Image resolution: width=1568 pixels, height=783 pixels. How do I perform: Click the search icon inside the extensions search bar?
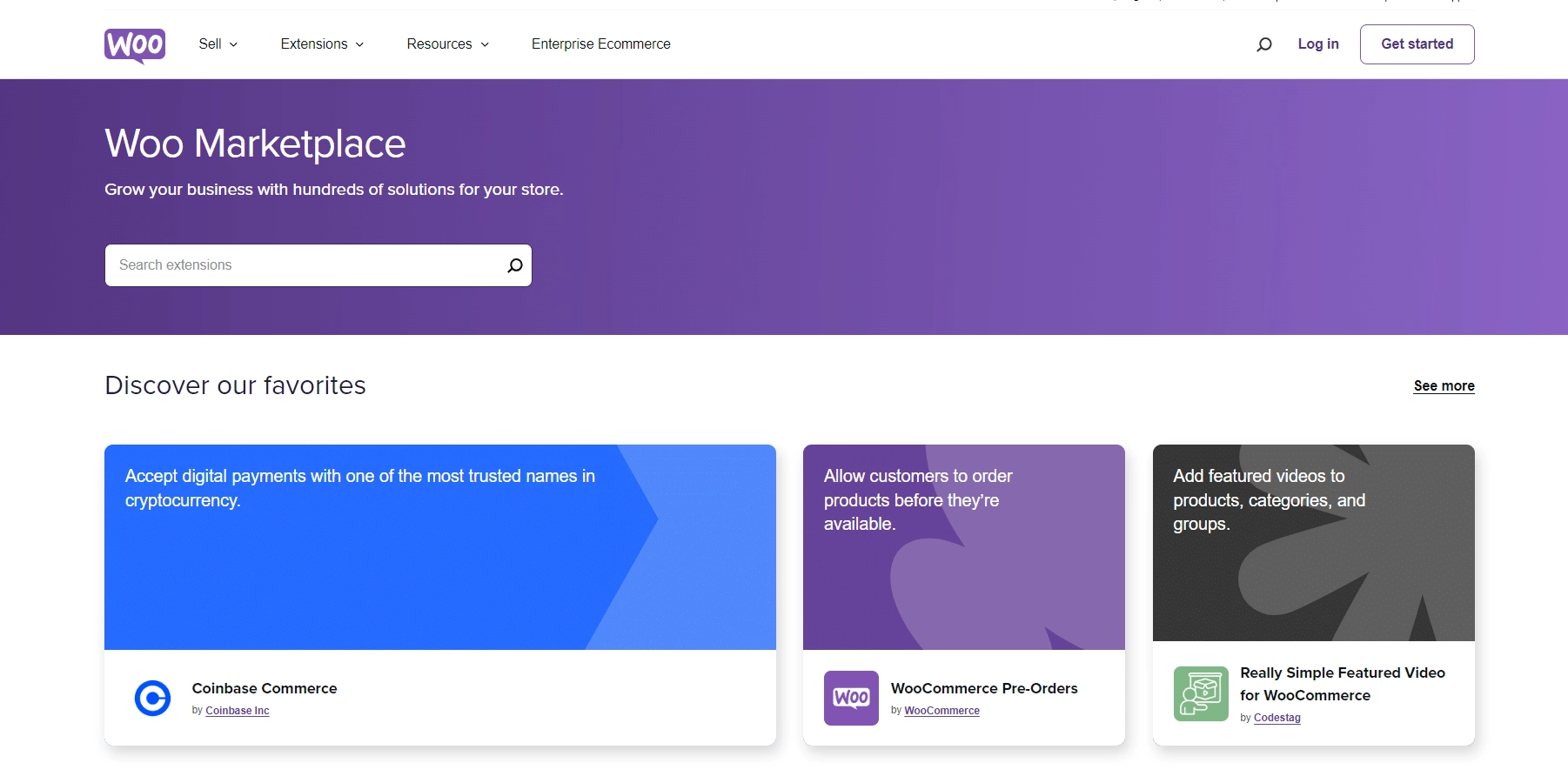tap(513, 264)
